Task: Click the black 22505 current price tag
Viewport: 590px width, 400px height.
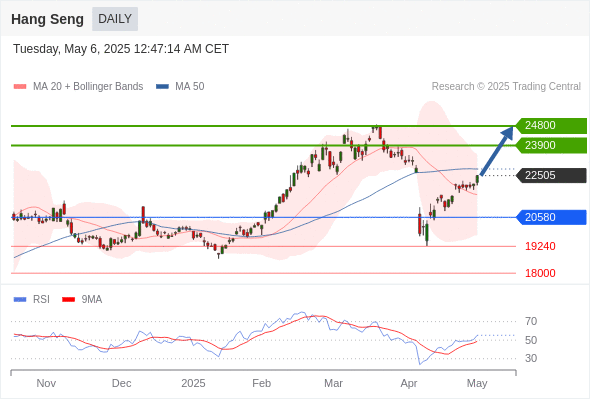Action: 551,175
